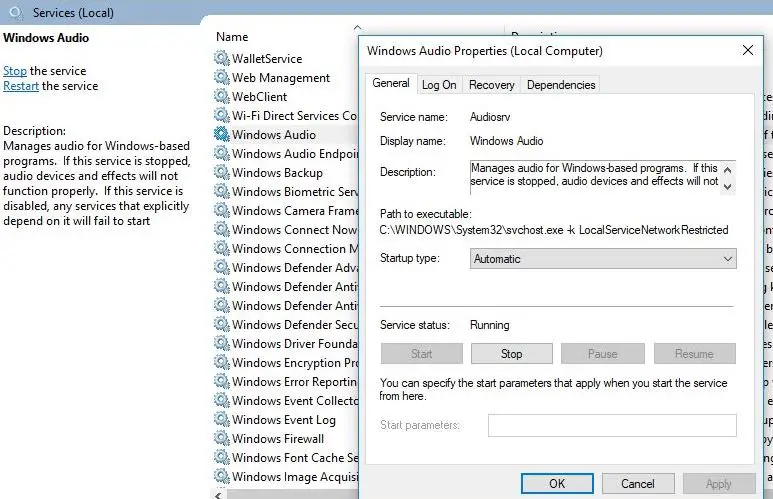This screenshot has height=499, width=773.
Task: Click the Web Management gear icon
Action: [222, 77]
